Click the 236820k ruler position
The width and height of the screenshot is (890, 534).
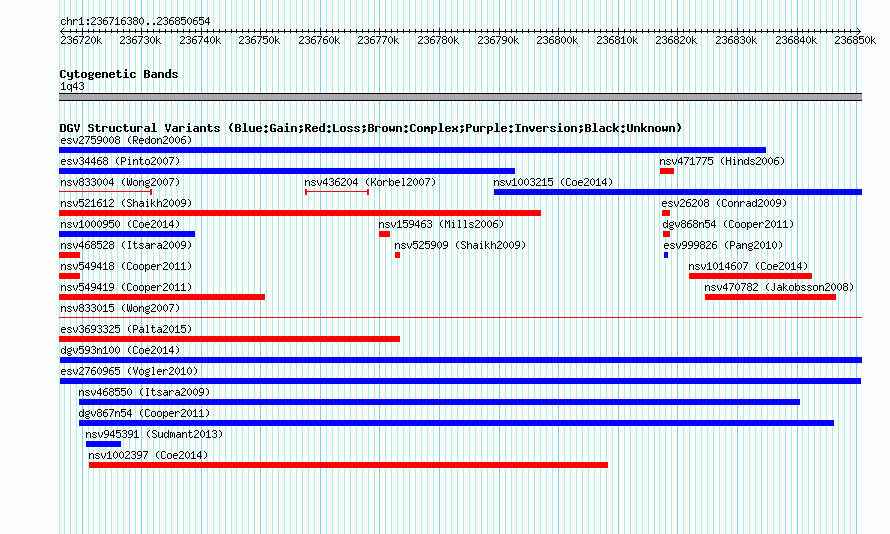(676, 41)
